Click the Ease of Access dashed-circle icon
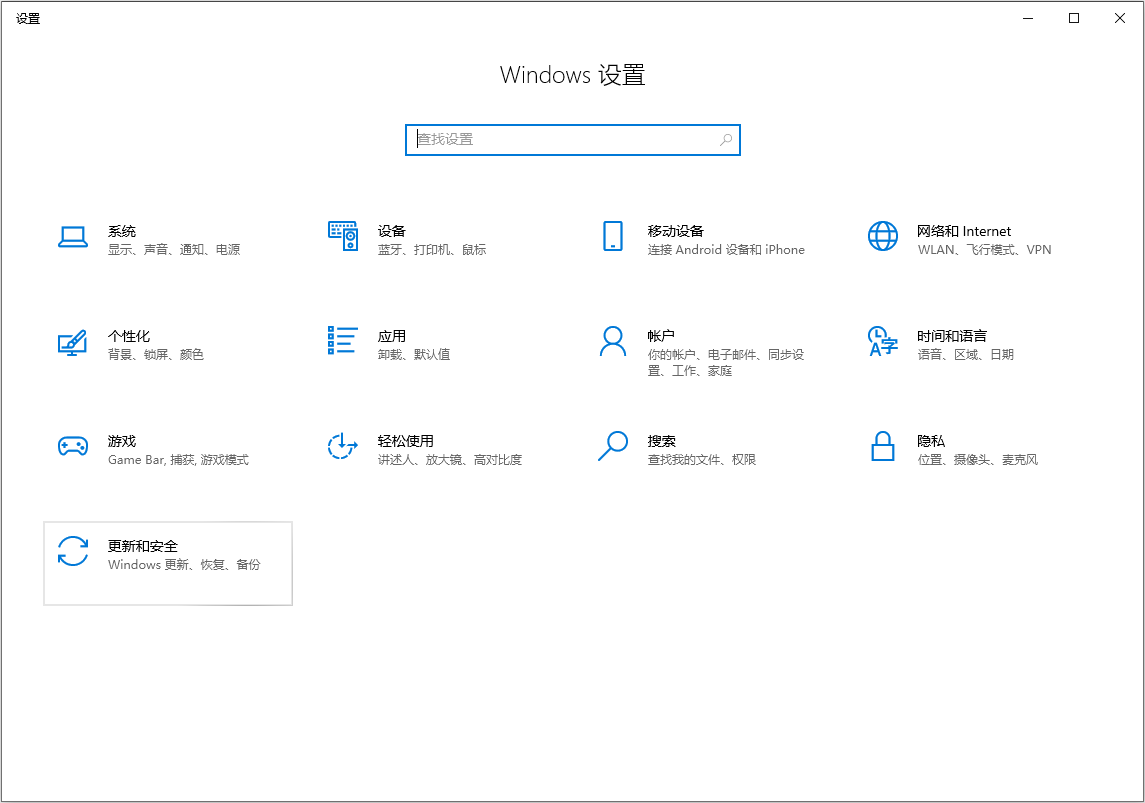The image size is (1145, 803). click(343, 446)
